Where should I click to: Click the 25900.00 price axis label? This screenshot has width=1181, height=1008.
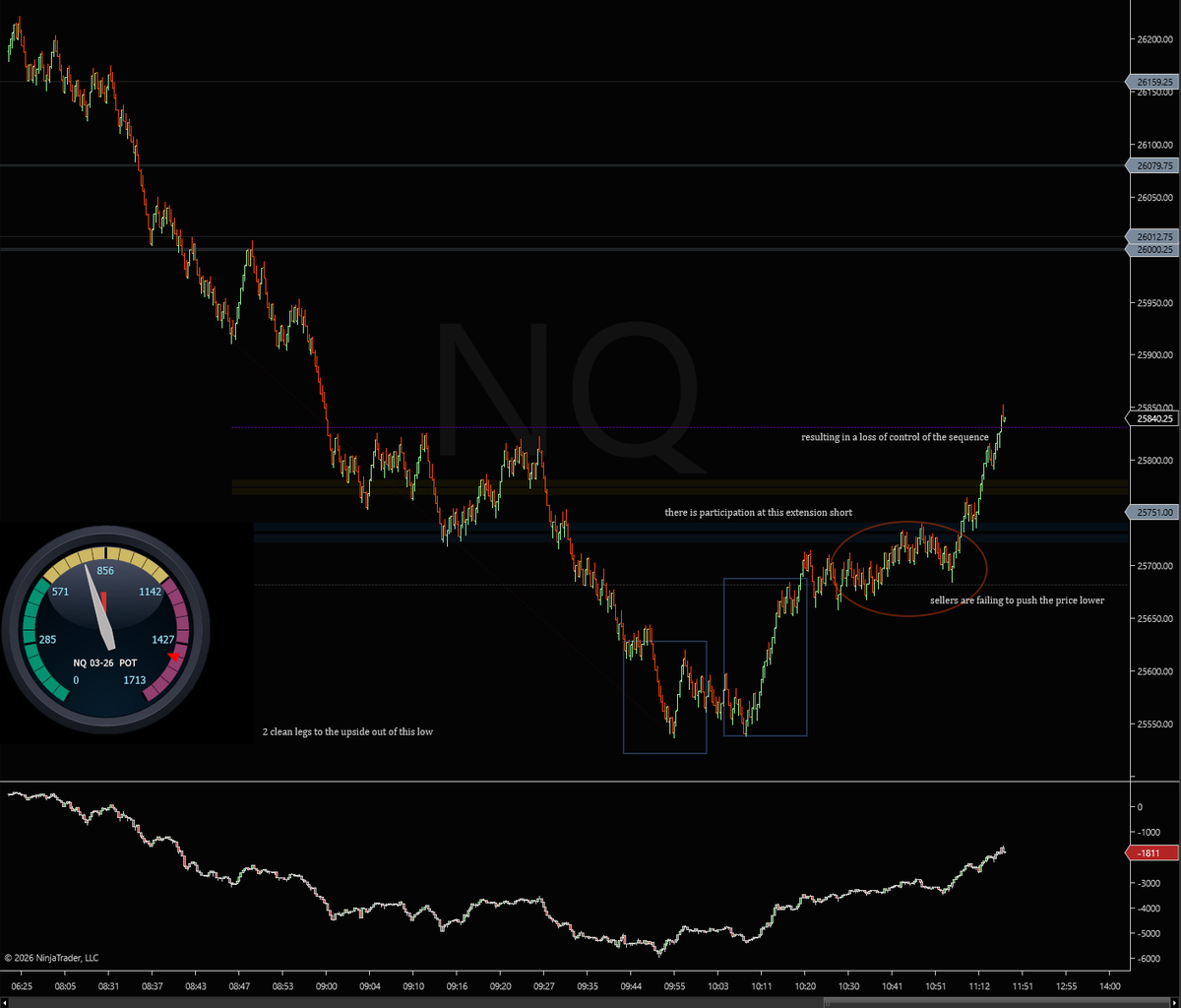coord(1153,355)
